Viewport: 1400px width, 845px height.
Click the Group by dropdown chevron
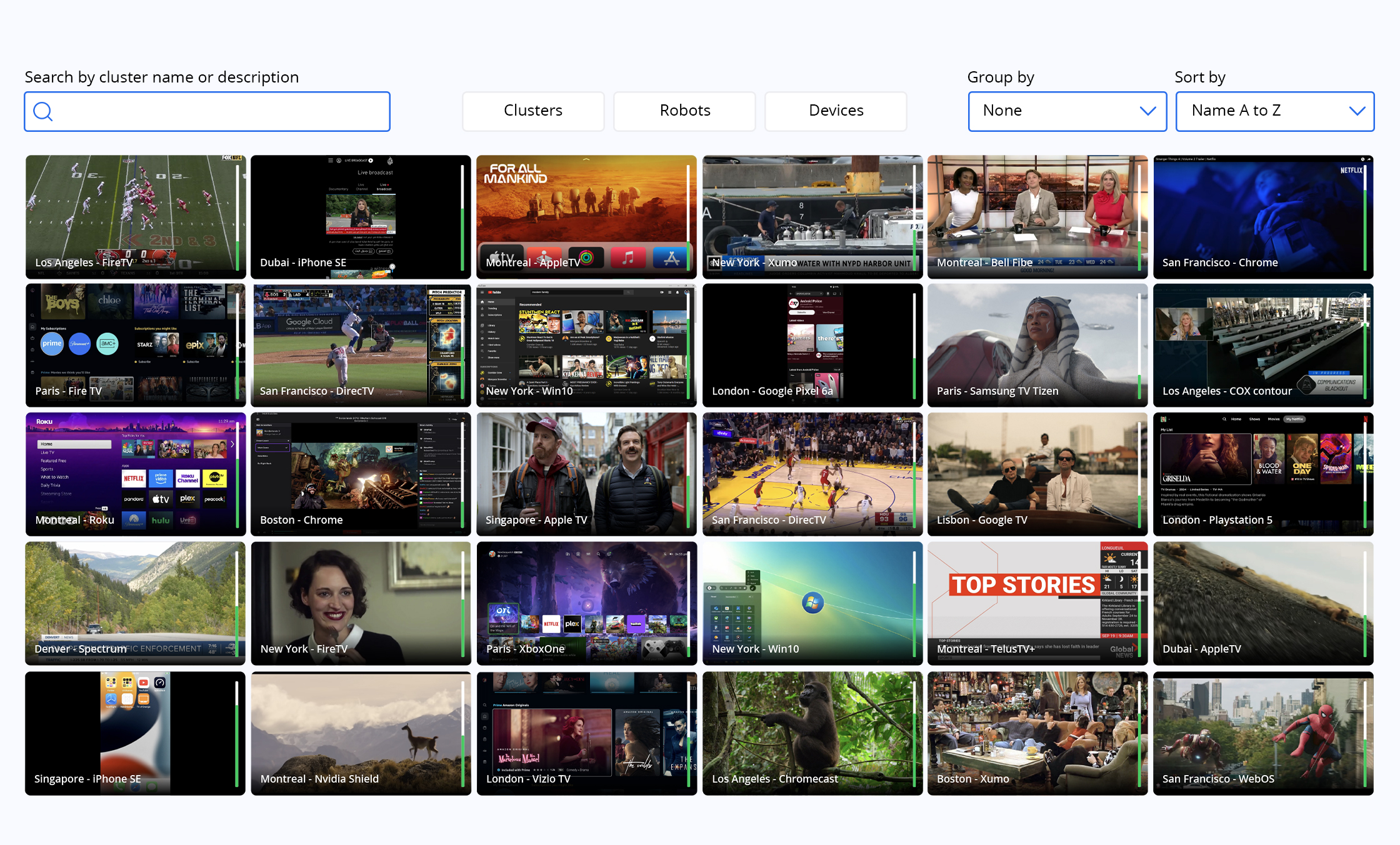point(1147,111)
